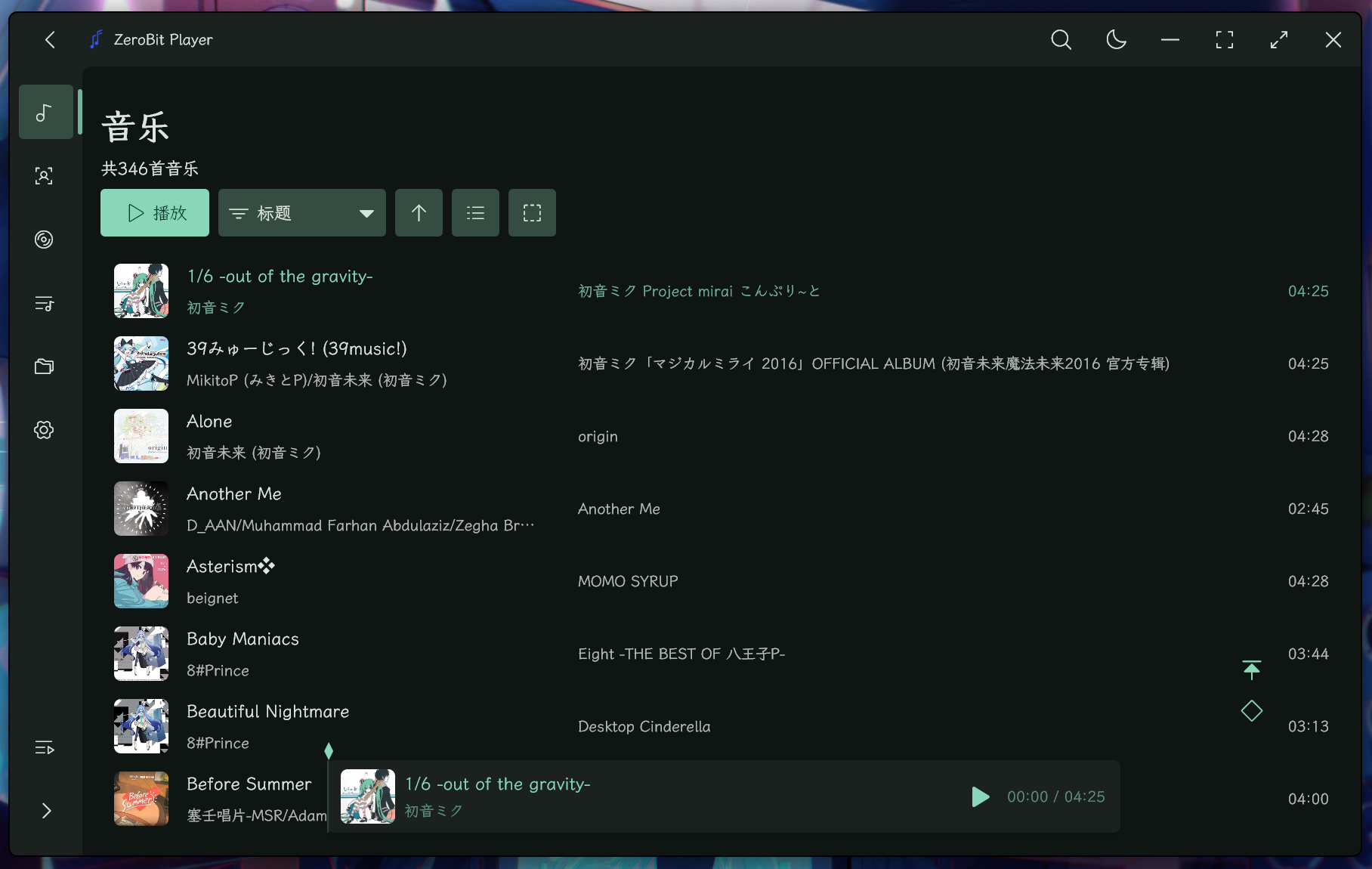Image resolution: width=1372 pixels, height=869 pixels.
Task: Enter fullscreen with the corner-brackets icon
Action: [x=1225, y=40]
